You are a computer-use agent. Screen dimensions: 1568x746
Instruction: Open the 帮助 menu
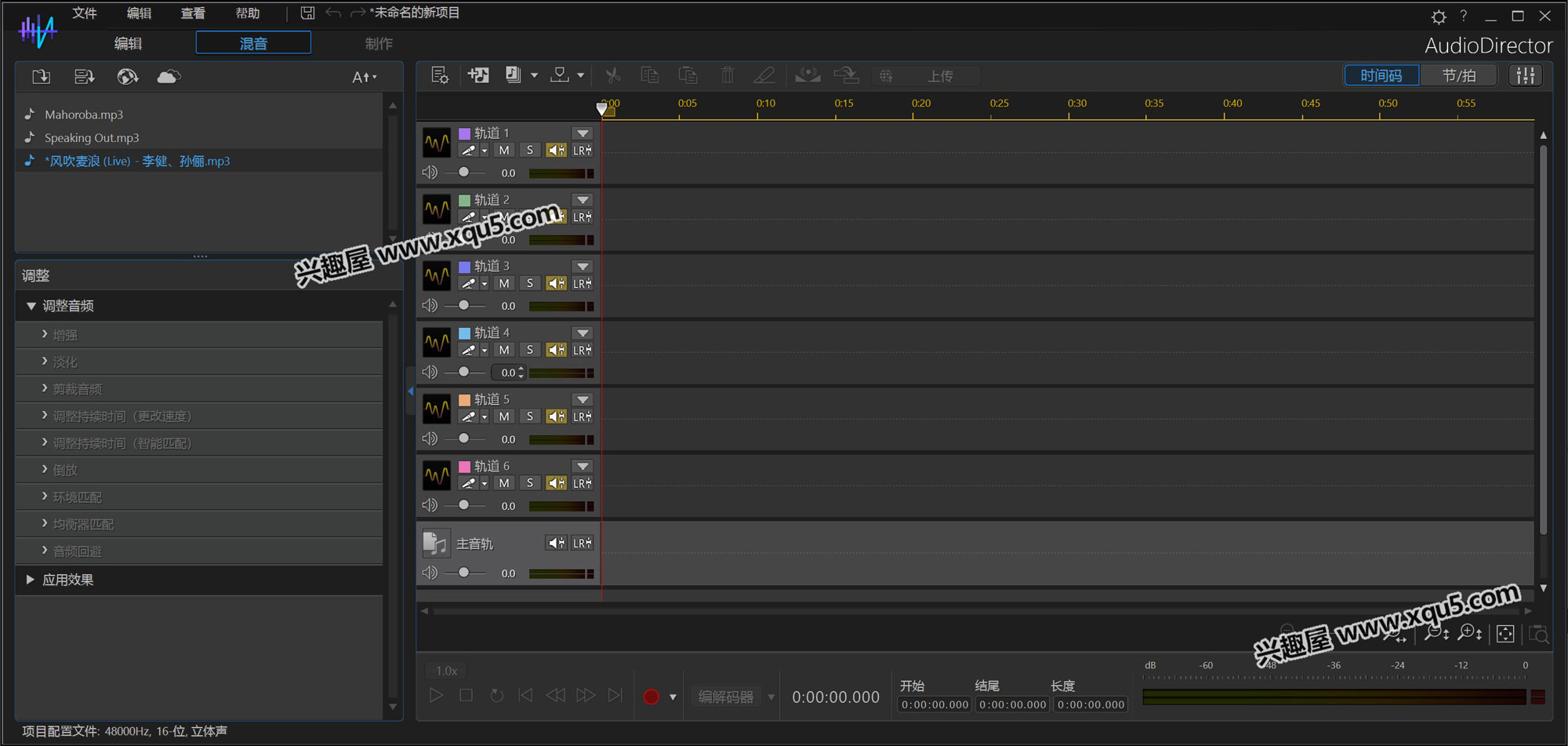[248, 13]
